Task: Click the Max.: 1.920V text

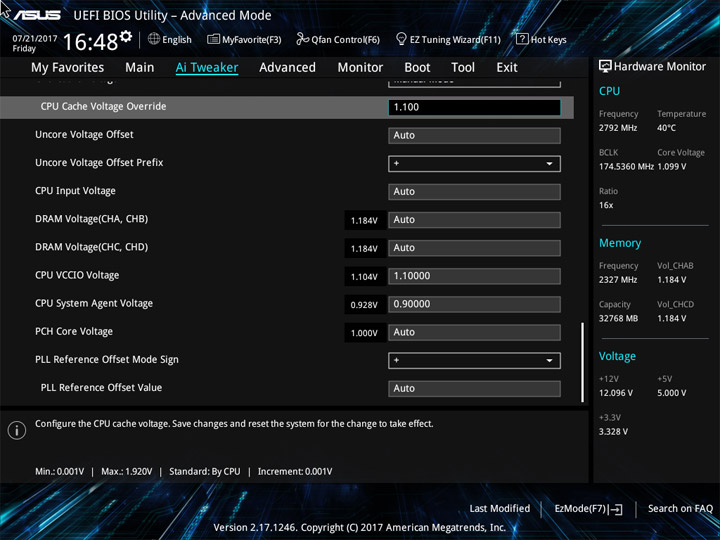Action: click(x=126, y=472)
